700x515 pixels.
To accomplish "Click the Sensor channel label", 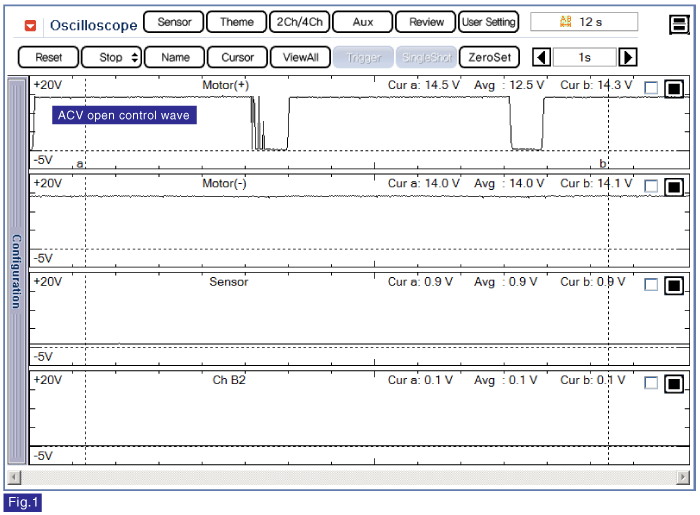I will [x=229, y=282].
